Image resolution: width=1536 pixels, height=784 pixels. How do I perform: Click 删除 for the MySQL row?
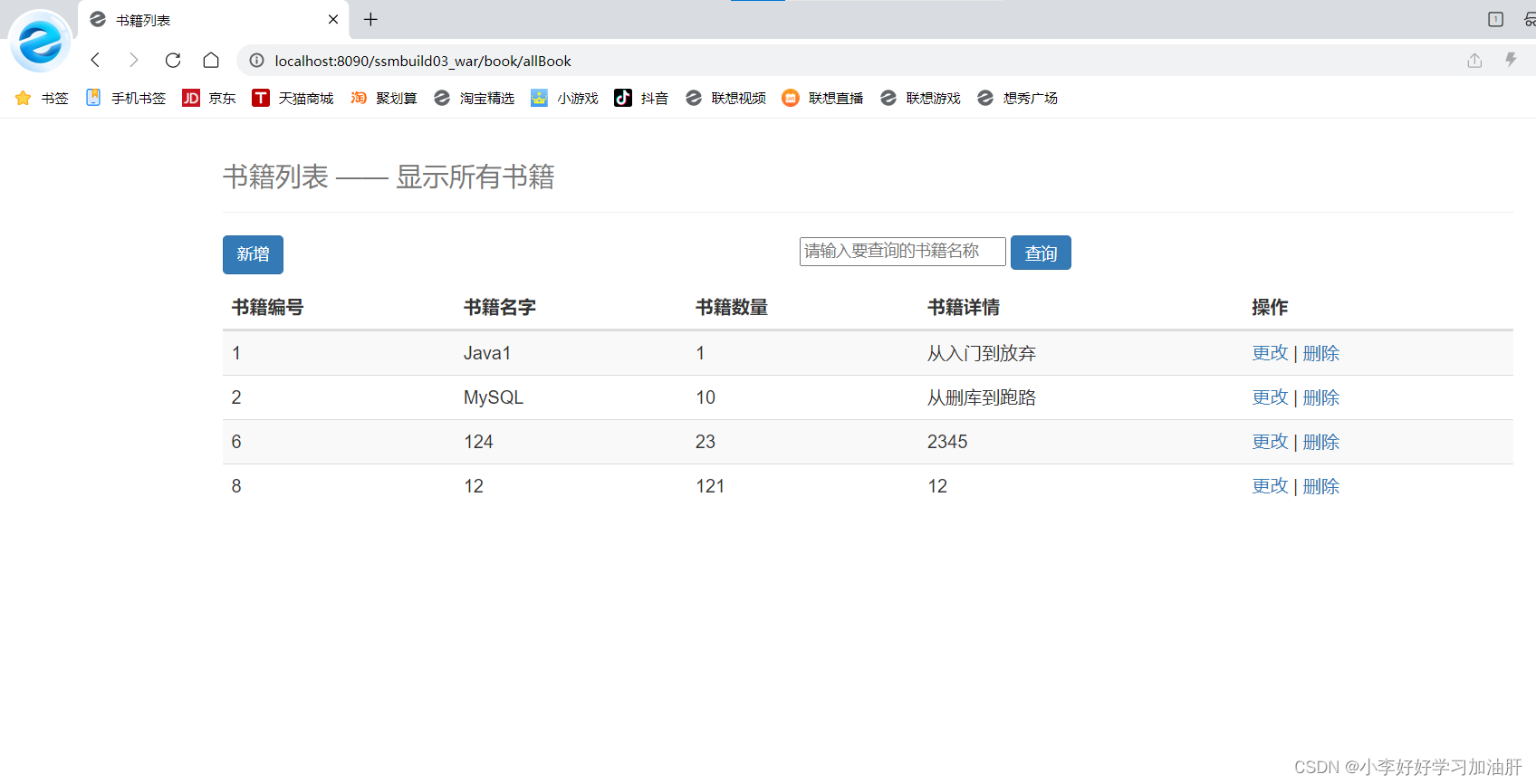[x=1320, y=397]
